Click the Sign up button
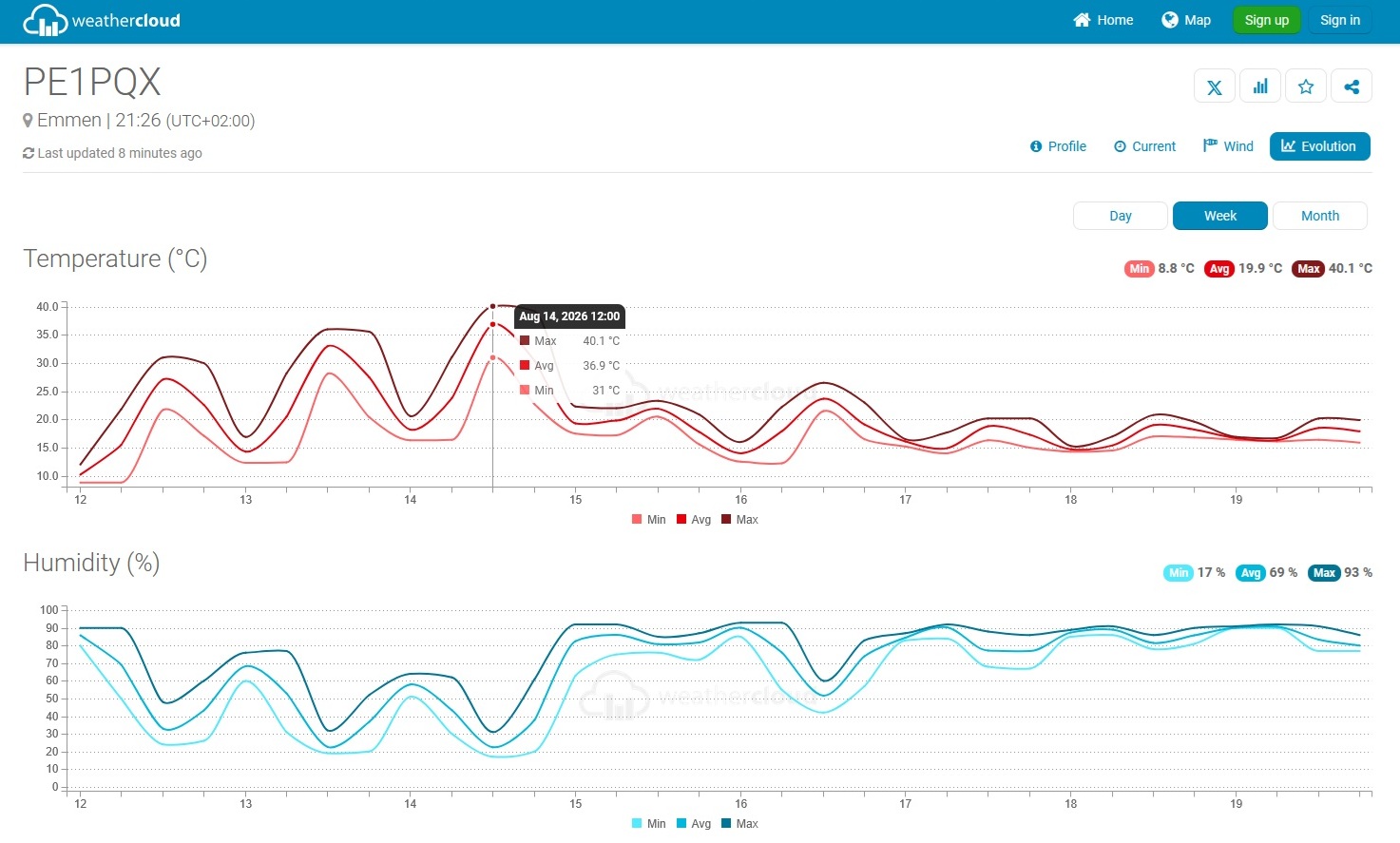 point(1266,20)
